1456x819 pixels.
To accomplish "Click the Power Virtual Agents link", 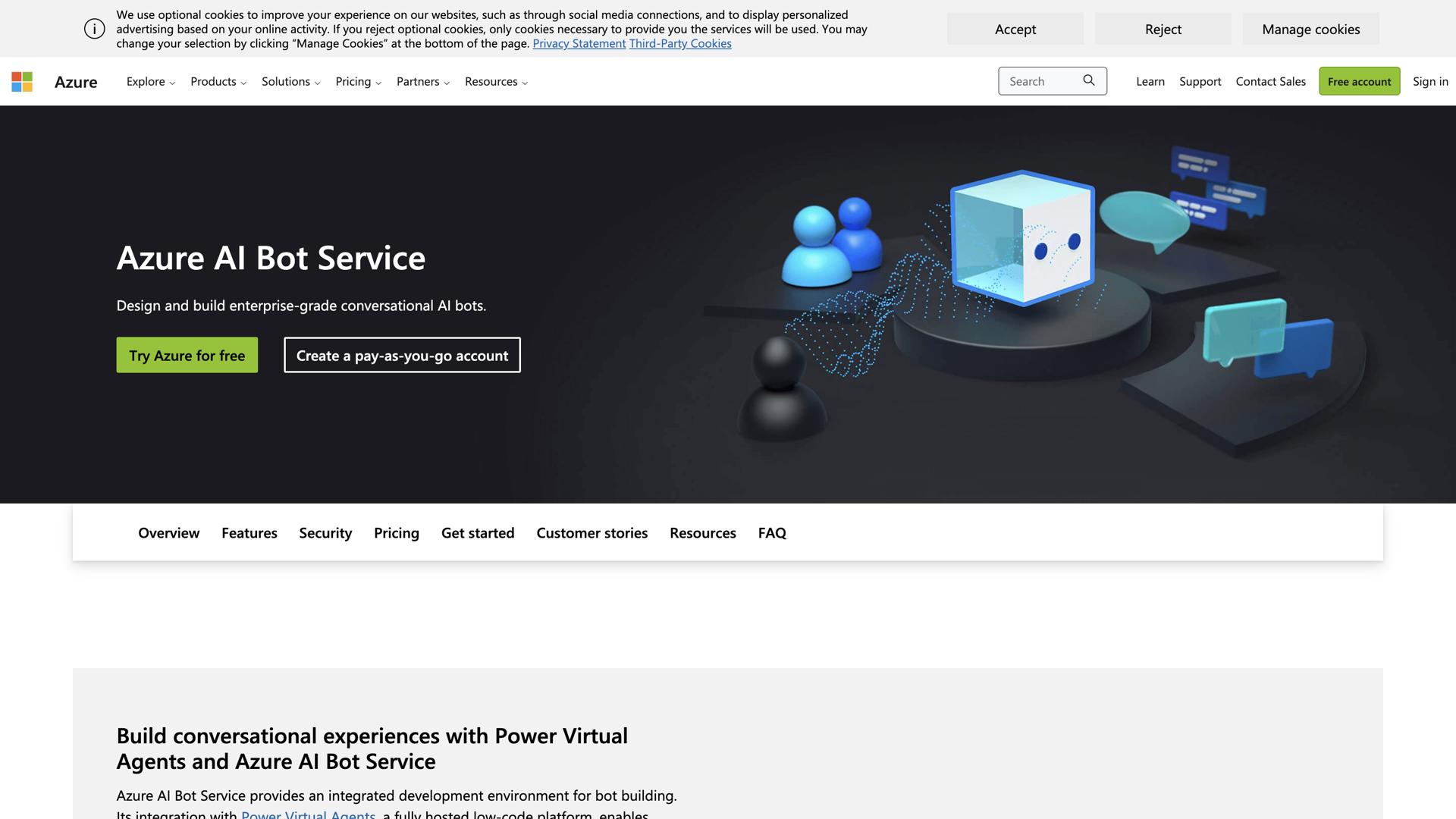I will coord(307,814).
